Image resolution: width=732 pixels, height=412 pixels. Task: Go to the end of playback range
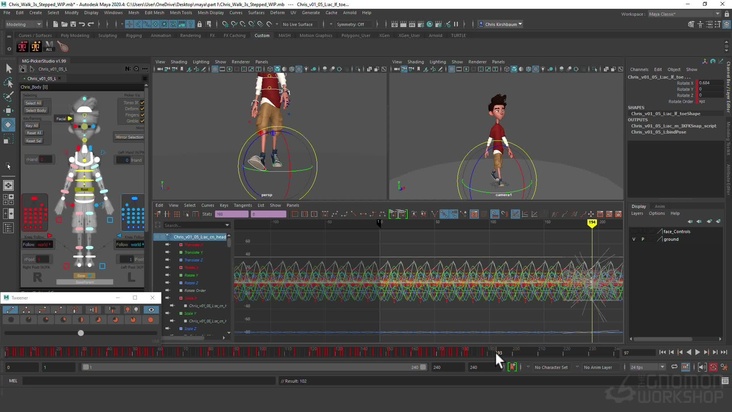click(x=724, y=352)
